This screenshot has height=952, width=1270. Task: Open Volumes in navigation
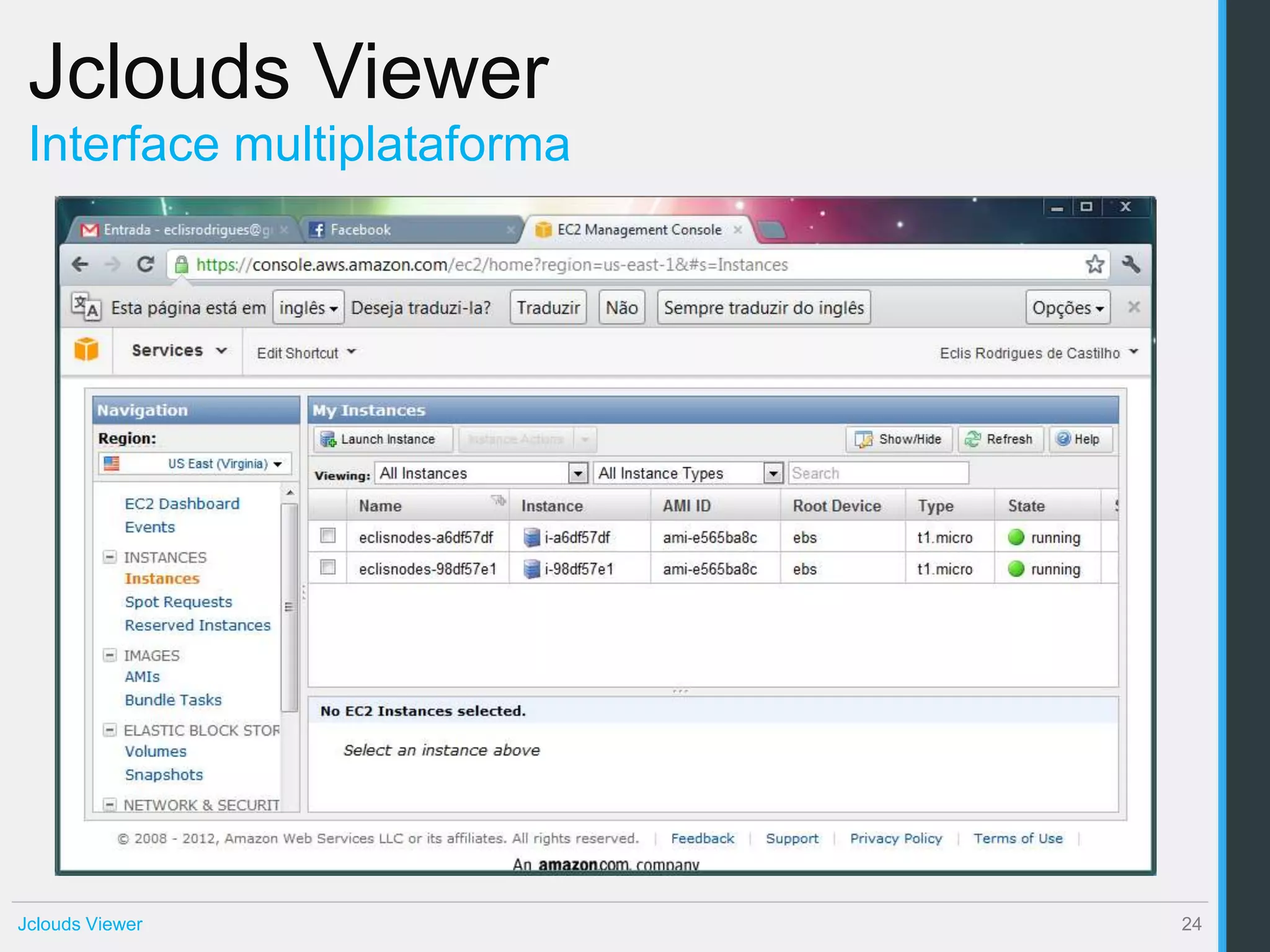tap(156, 751)
